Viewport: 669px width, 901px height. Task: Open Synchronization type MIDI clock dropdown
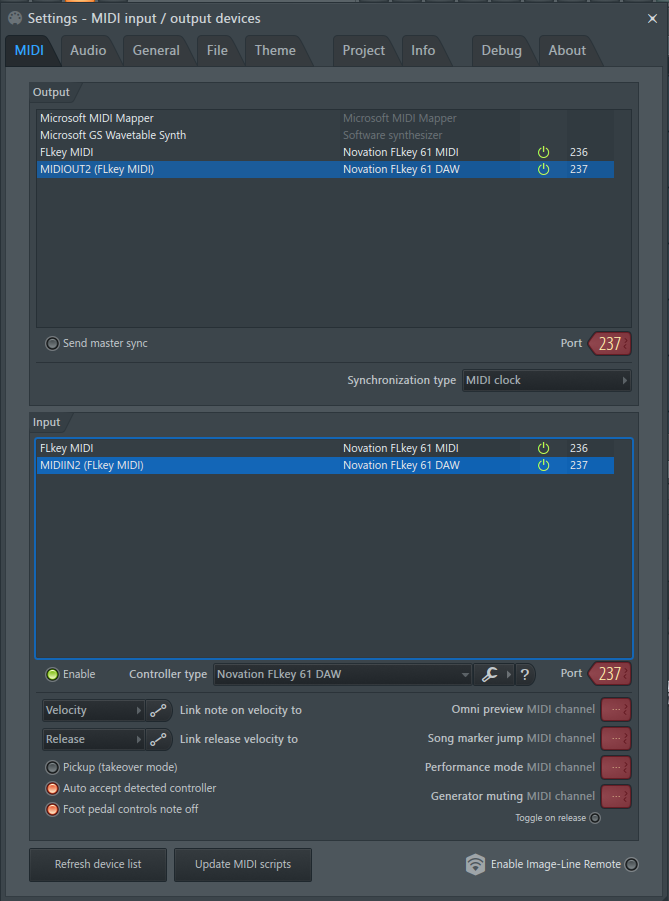click(x=546, y=380)
